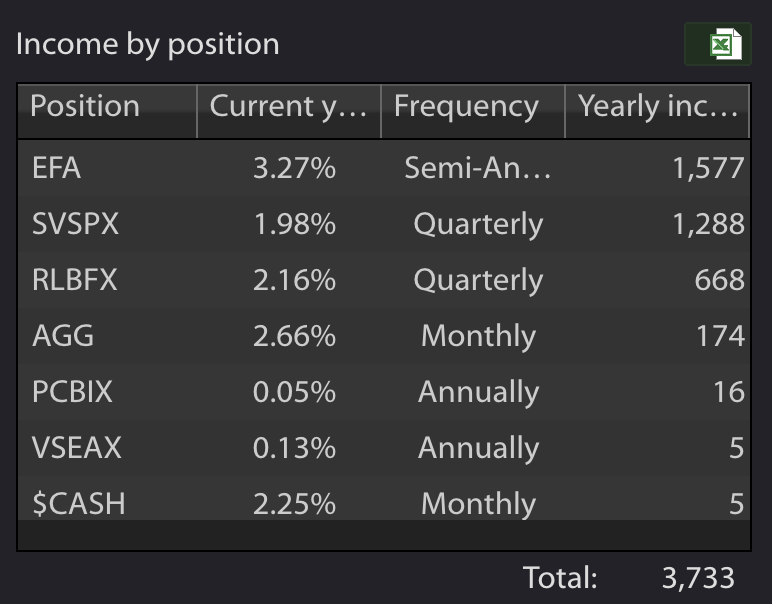Select the EFA position row
The height and width of the screenshot is (604, 772).
tap(384, 168)
